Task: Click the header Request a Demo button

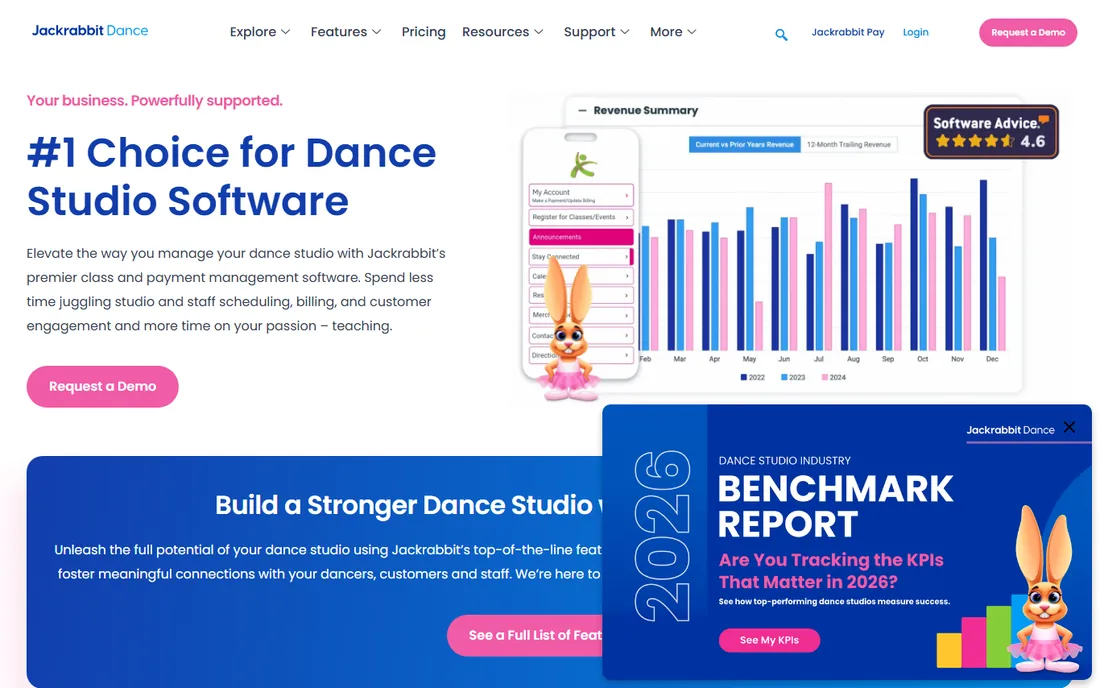Action: pyautogui.click(x=1028, y=32)
